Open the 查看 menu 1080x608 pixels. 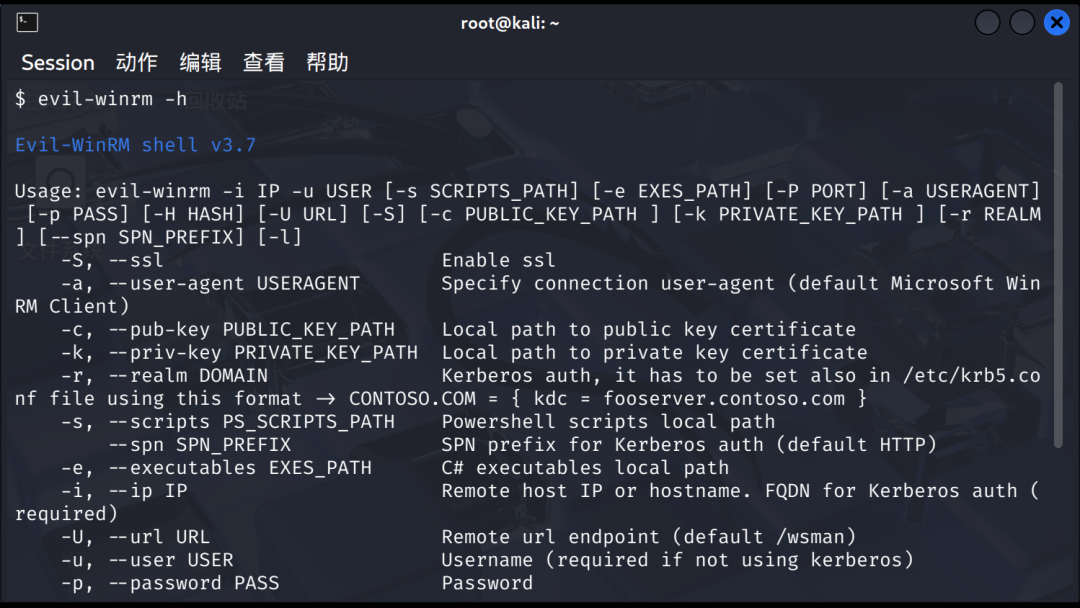263,63
